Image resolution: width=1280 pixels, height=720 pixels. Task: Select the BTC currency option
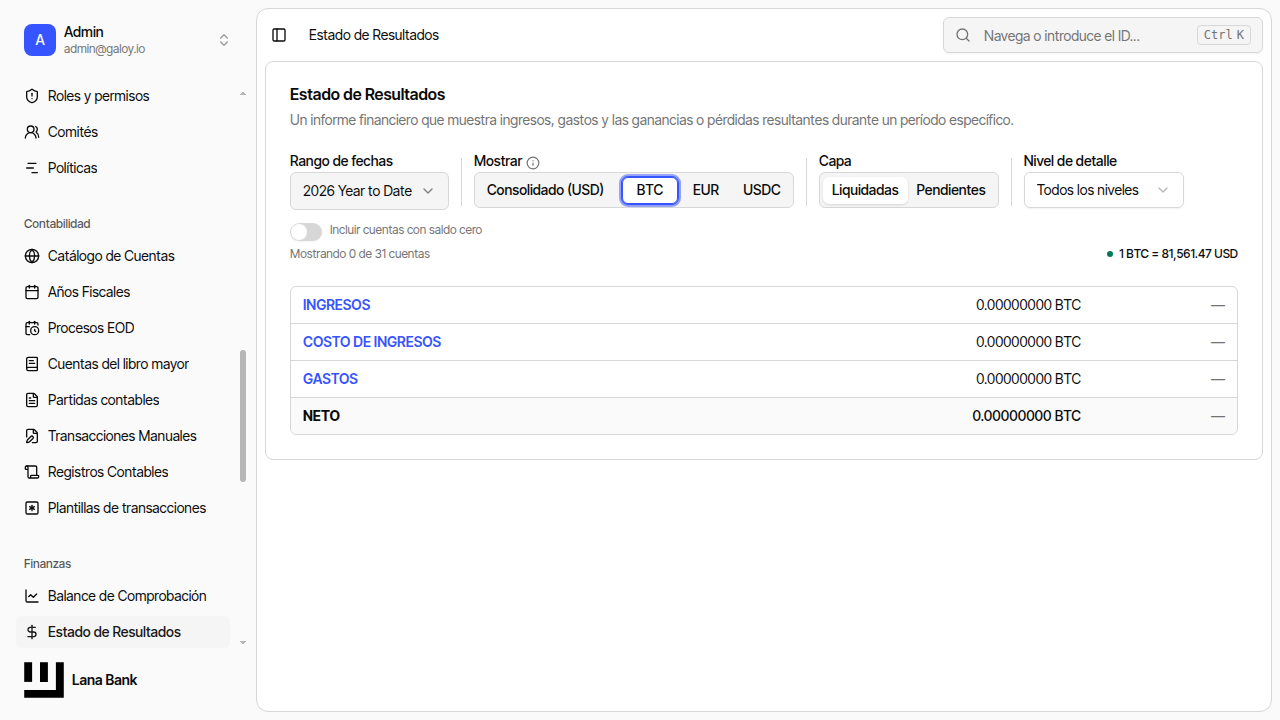(x=650, y=190)
